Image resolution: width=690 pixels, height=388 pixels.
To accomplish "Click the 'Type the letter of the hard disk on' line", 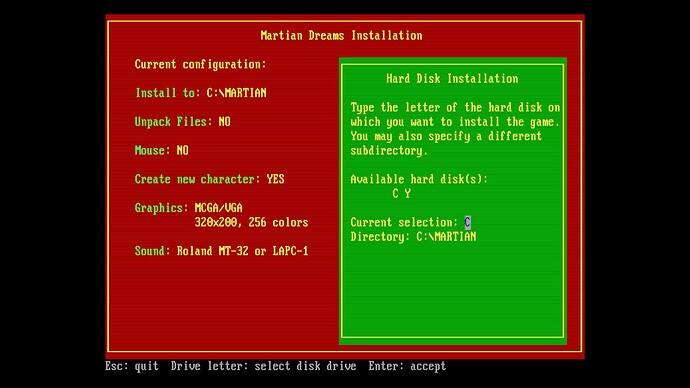I will tap(455, 107).
